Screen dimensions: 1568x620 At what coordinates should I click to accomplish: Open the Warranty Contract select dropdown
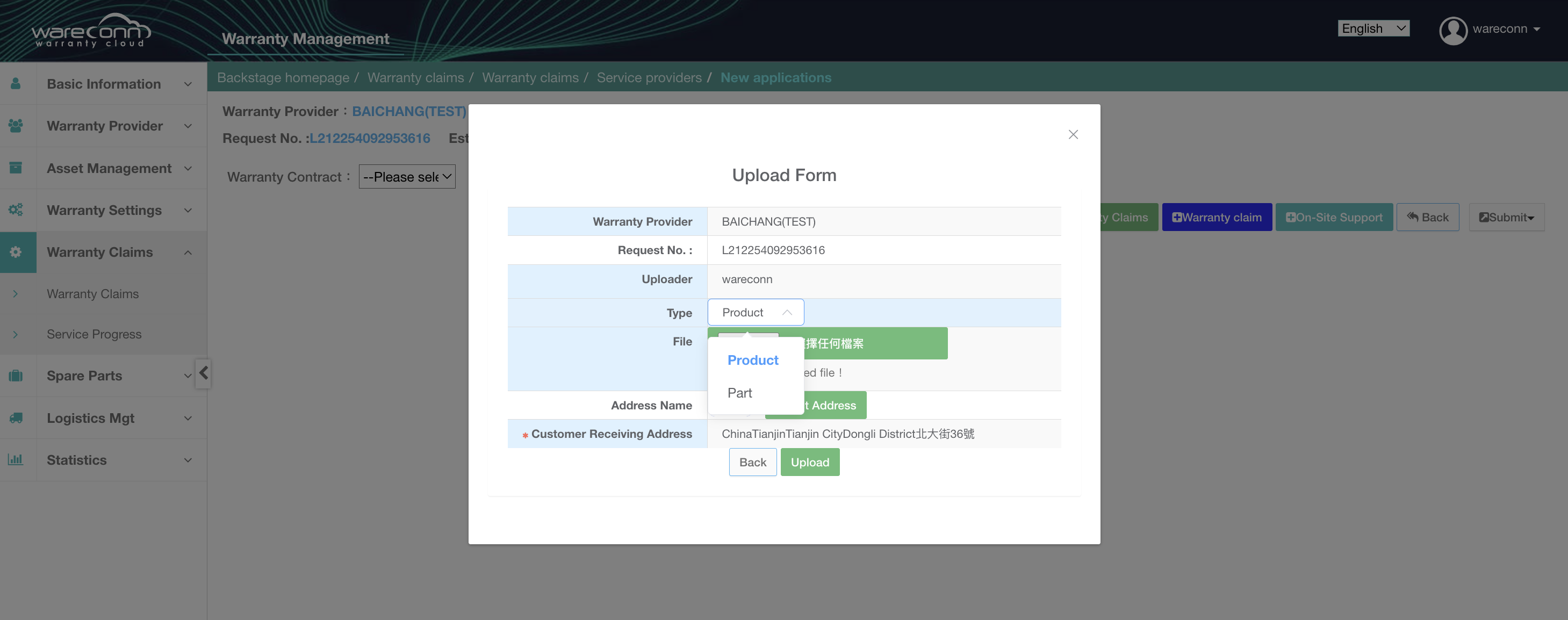407,176
